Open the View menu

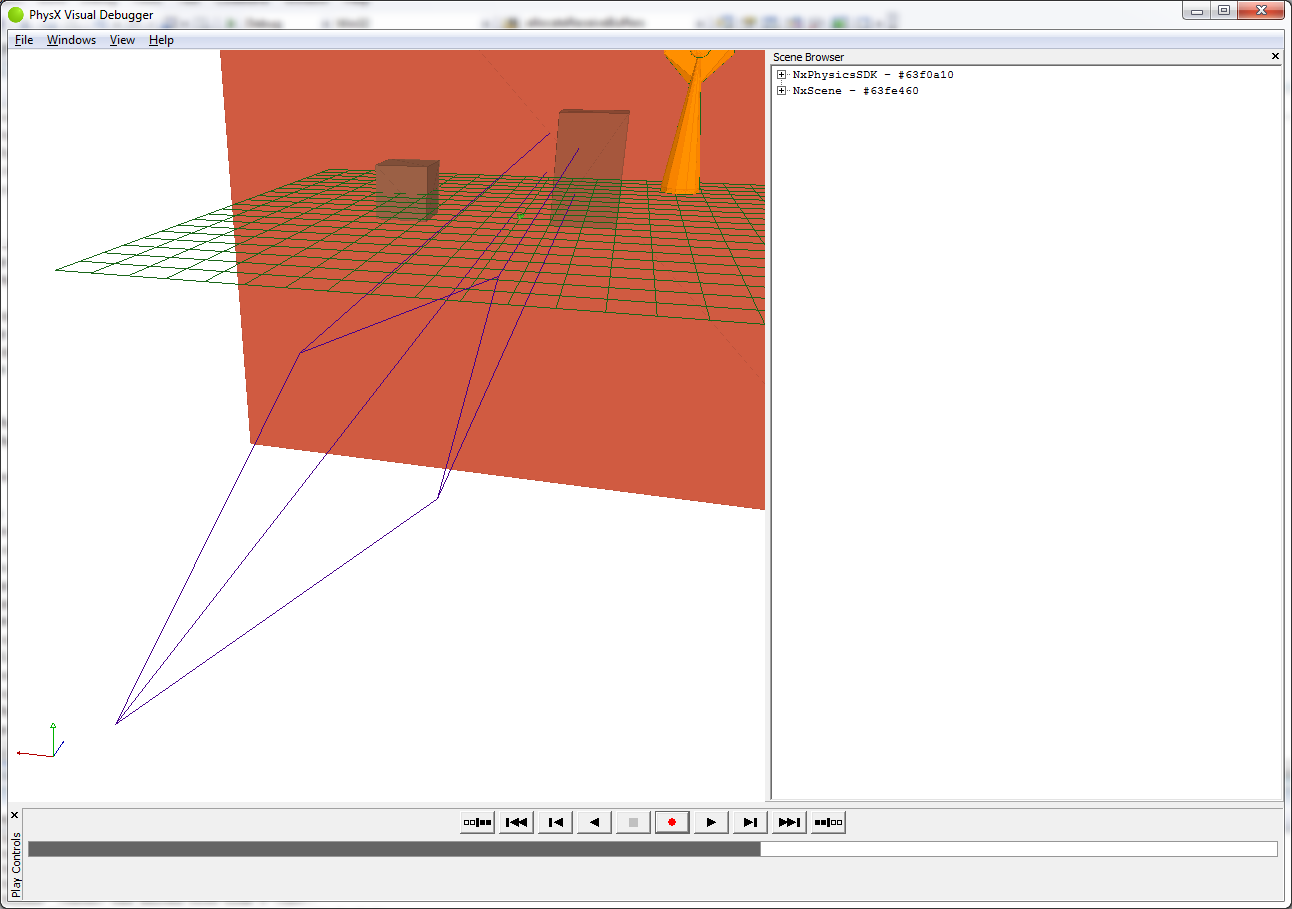(122, 40)
